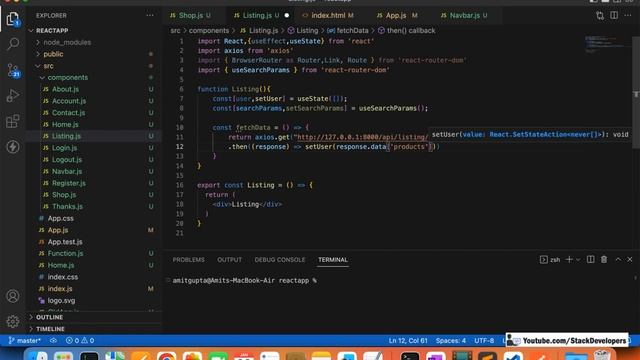
Task: Open Register.js in the explorer
Action: pos(69,183)
